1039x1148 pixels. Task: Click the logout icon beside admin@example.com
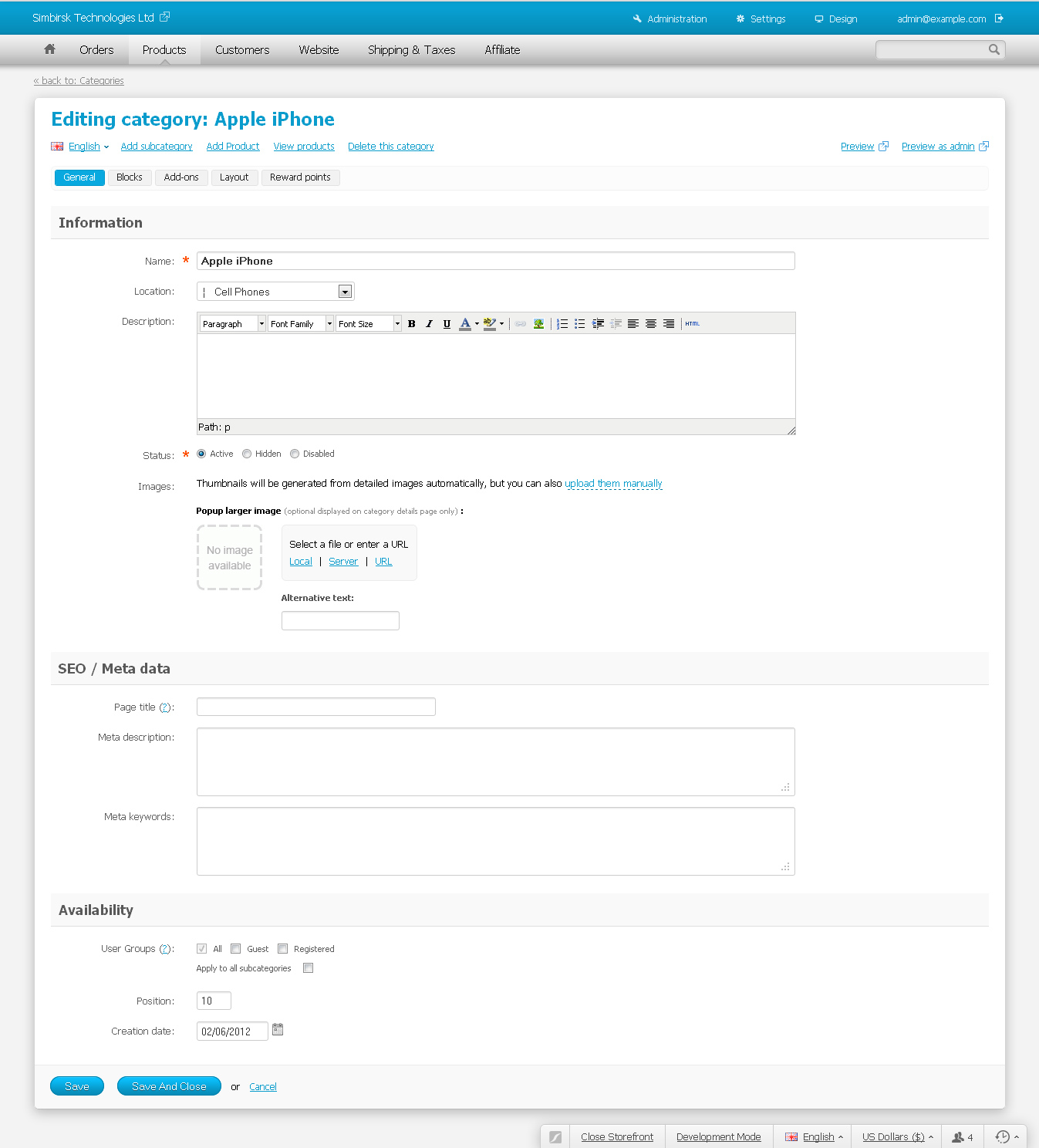point(999,19)
